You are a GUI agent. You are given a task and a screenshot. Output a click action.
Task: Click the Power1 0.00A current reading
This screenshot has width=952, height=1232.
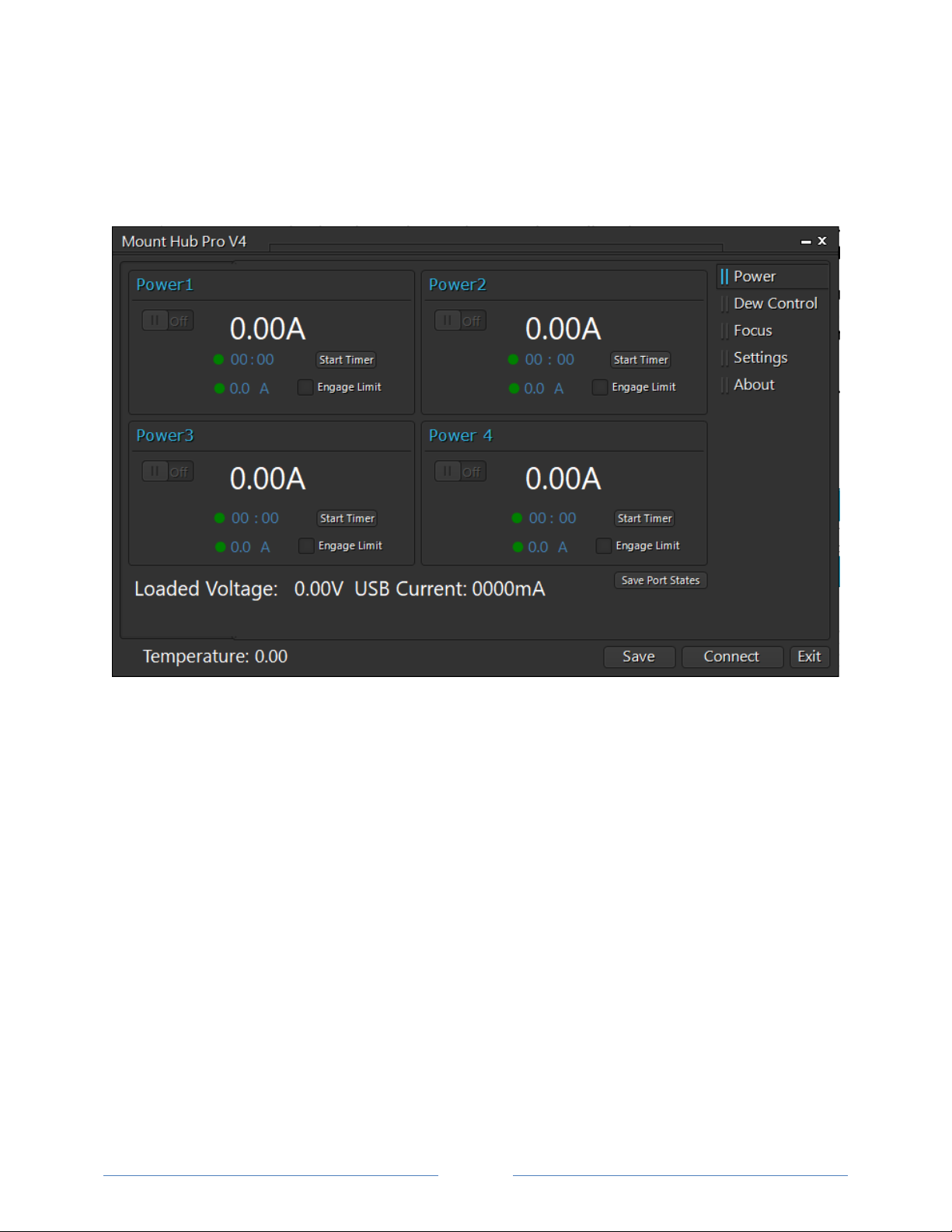[x=268, y=330]
